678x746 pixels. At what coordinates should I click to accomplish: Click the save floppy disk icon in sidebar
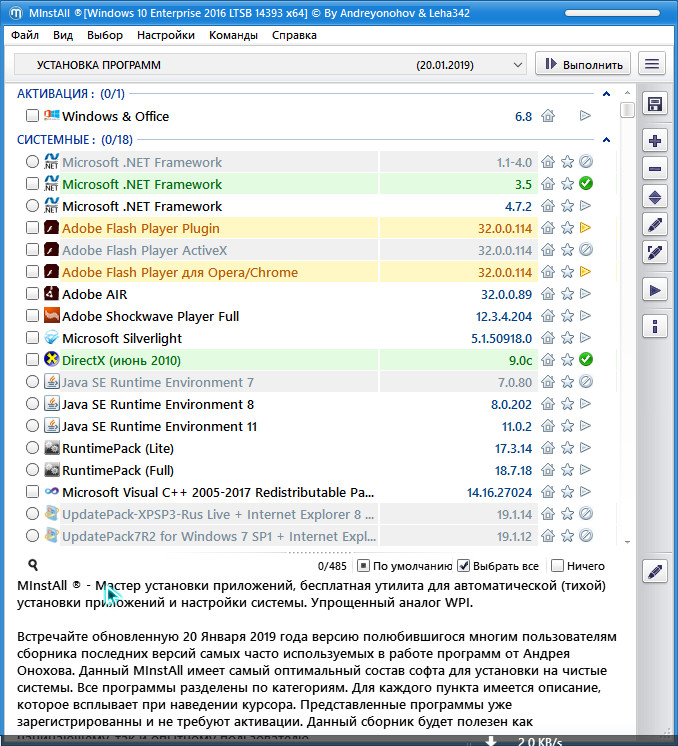click(x=655, y=104)
